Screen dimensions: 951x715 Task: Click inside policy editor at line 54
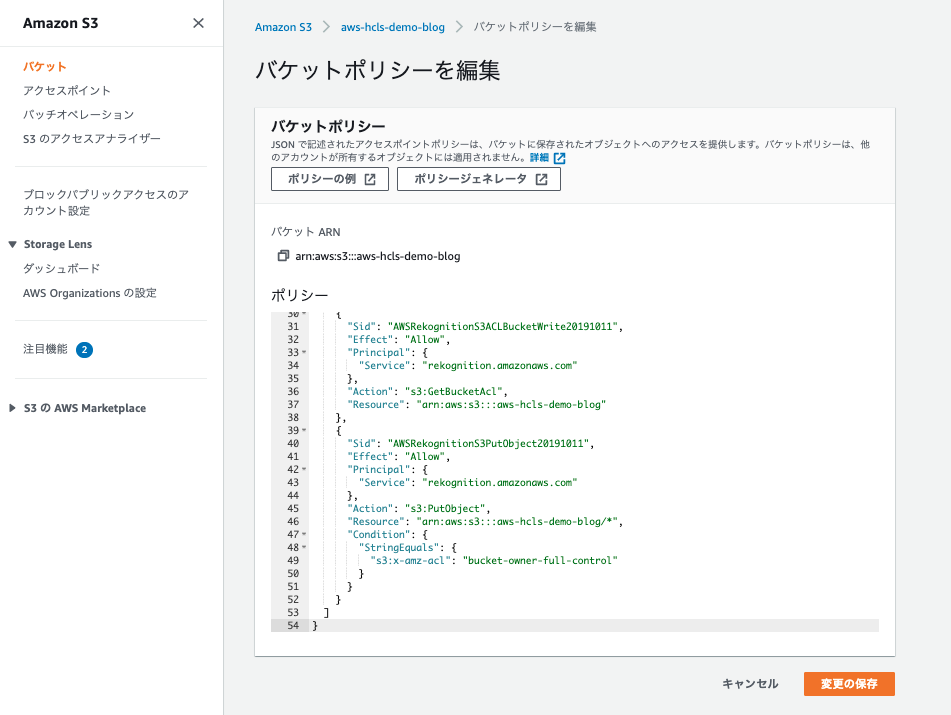point(594,625)
